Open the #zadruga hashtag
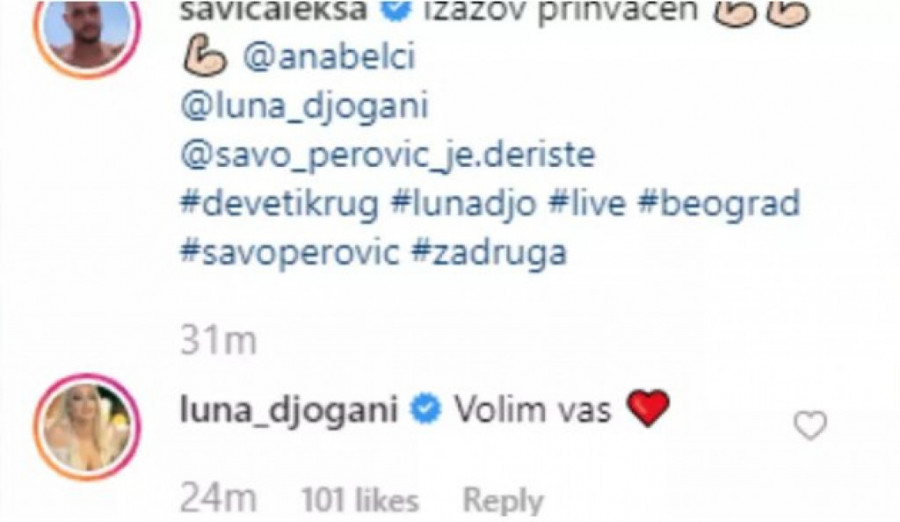 pos(489,253)
